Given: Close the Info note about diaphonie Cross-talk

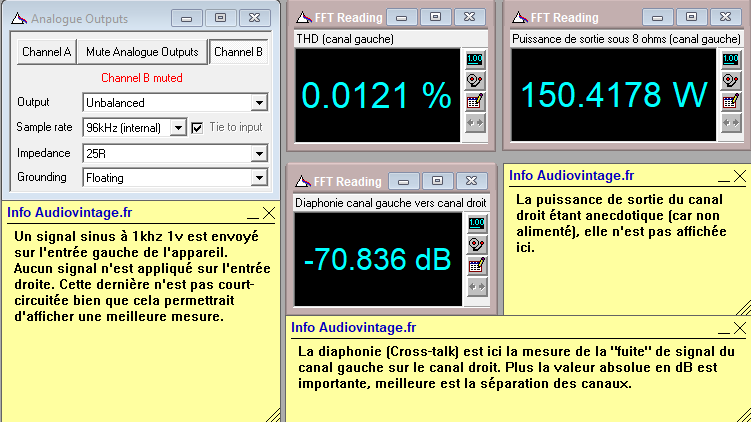Looking at the screenshot, I should click(740, 328).
